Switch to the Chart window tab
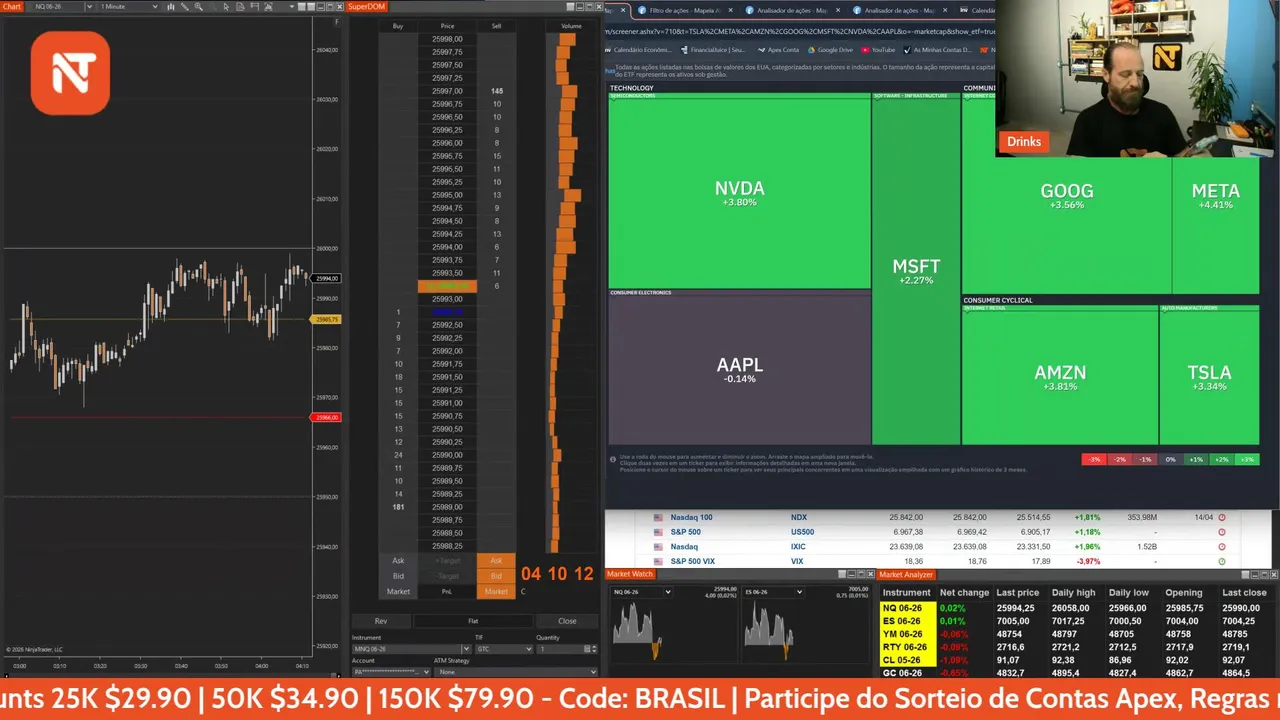 pyautogui.click(x=12, y=7)
